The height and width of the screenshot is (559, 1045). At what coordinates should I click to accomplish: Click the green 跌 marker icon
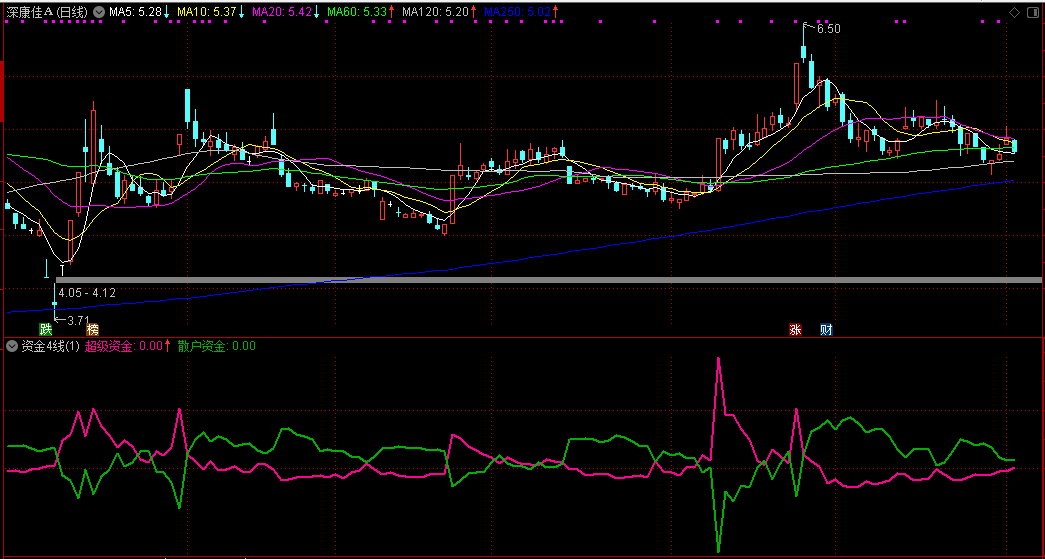[x=45, y=329]
